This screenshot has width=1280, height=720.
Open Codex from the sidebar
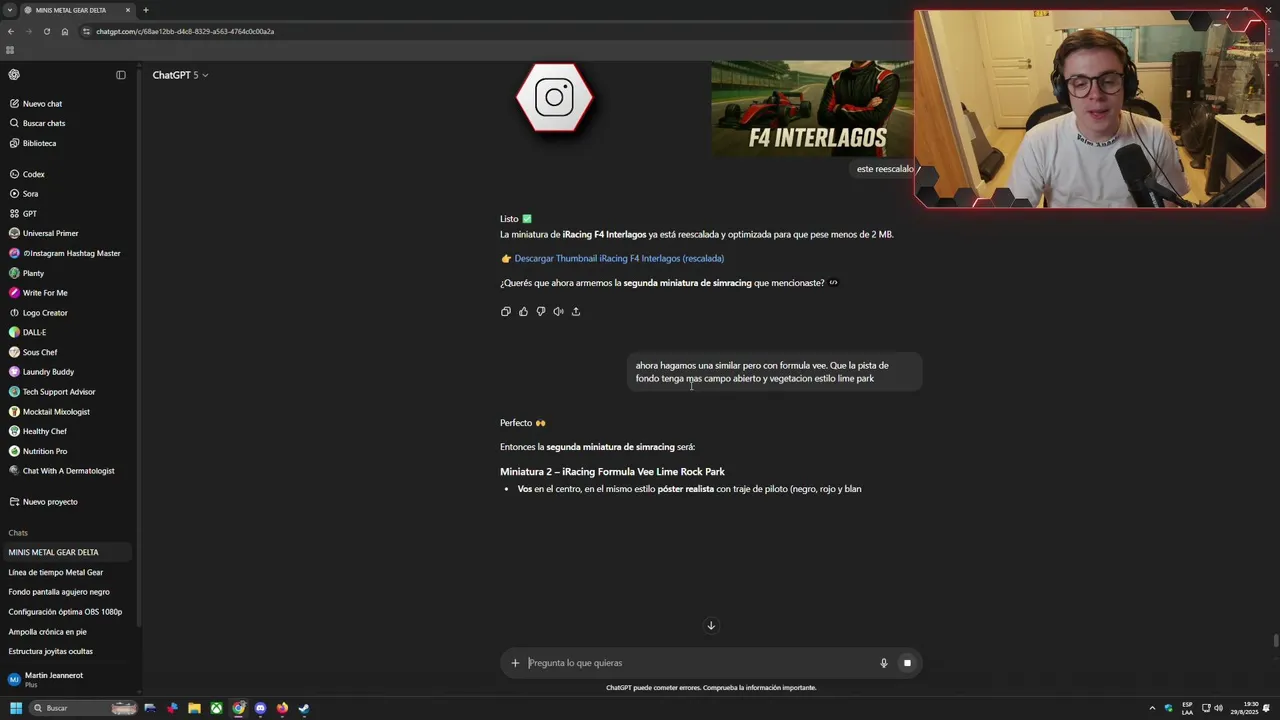[x=34, y=174]
